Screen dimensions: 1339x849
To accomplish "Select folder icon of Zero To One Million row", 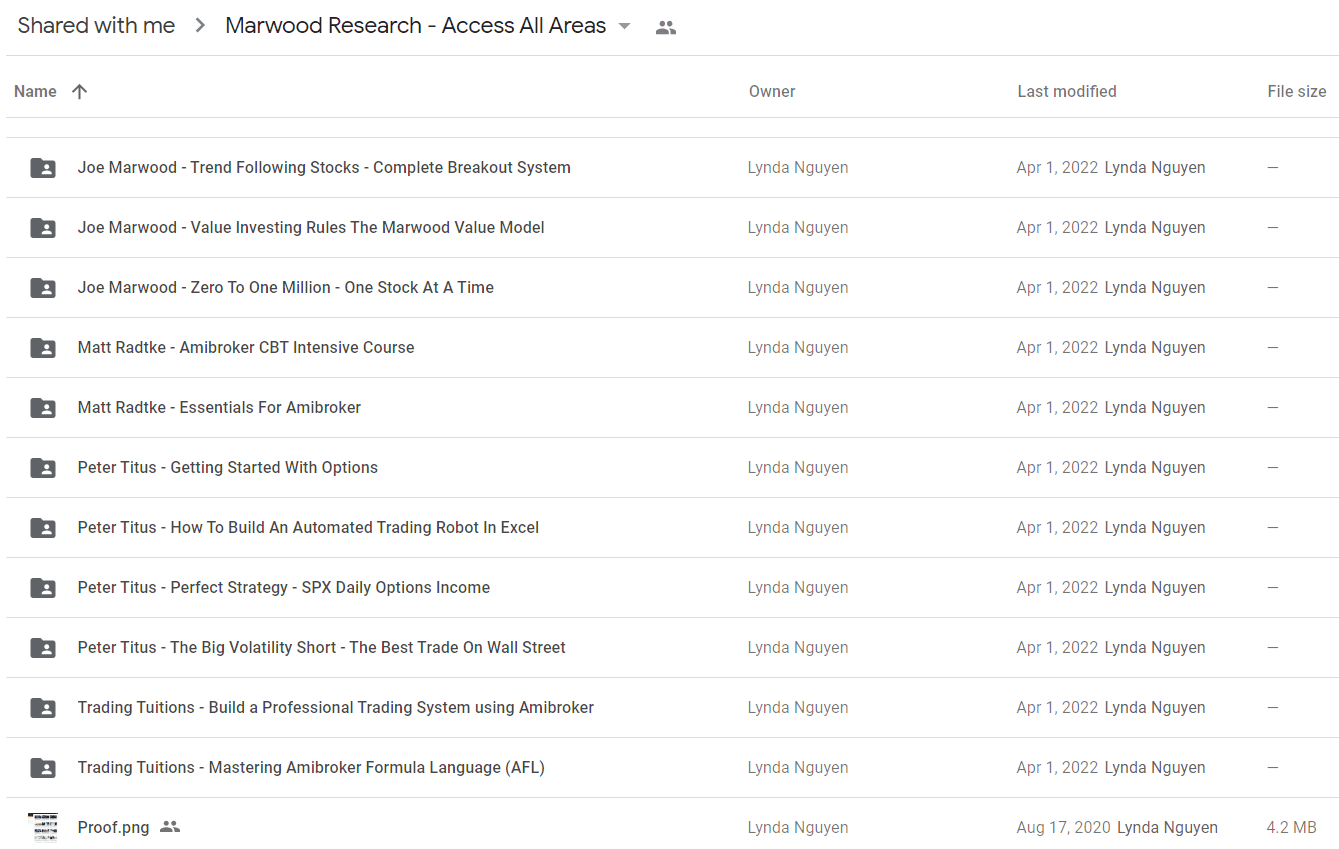I will click(43, 288).
